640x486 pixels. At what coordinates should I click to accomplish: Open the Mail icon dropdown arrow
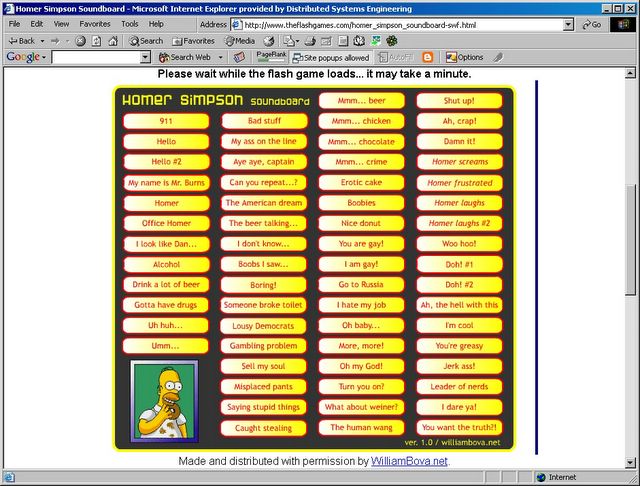click(298, 41)
